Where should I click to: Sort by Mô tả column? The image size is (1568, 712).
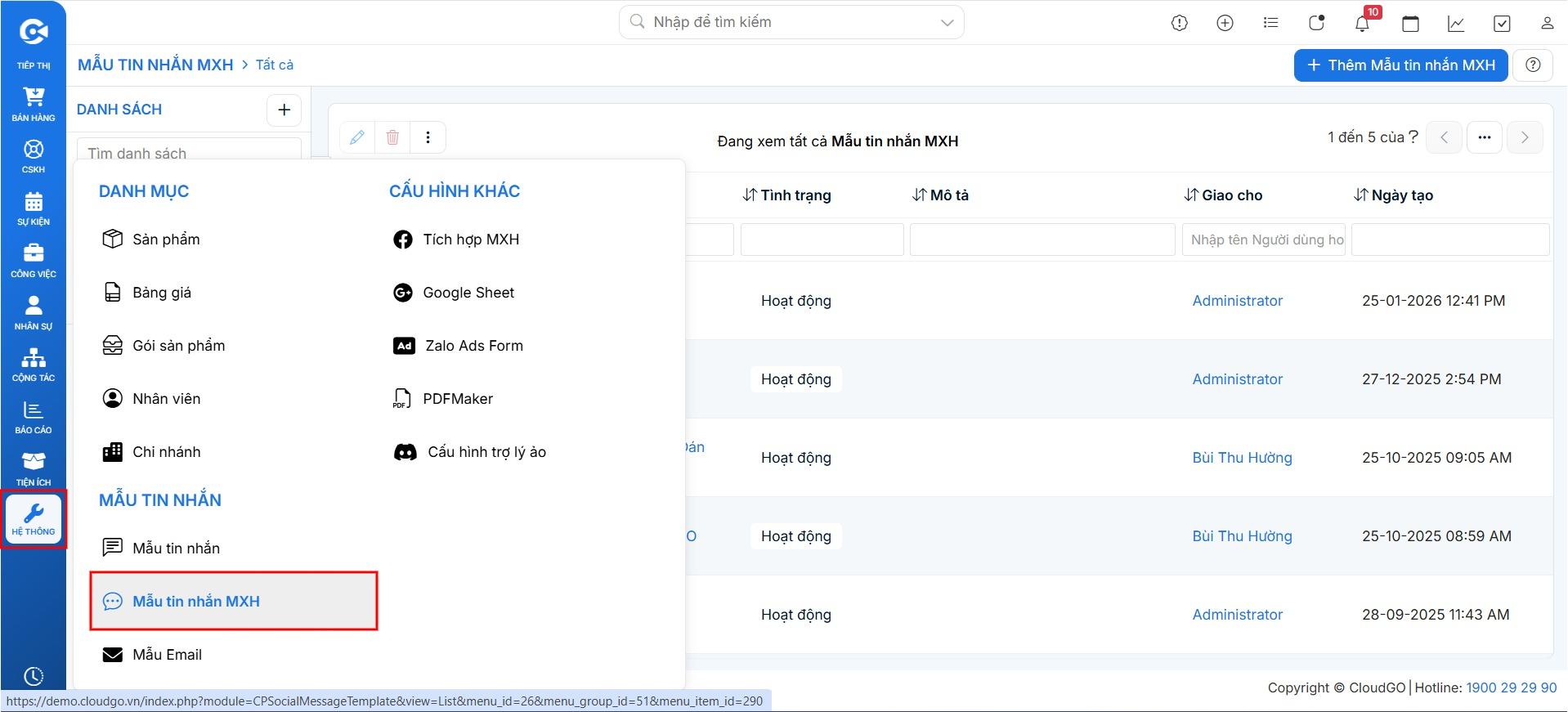pos(940,195)
